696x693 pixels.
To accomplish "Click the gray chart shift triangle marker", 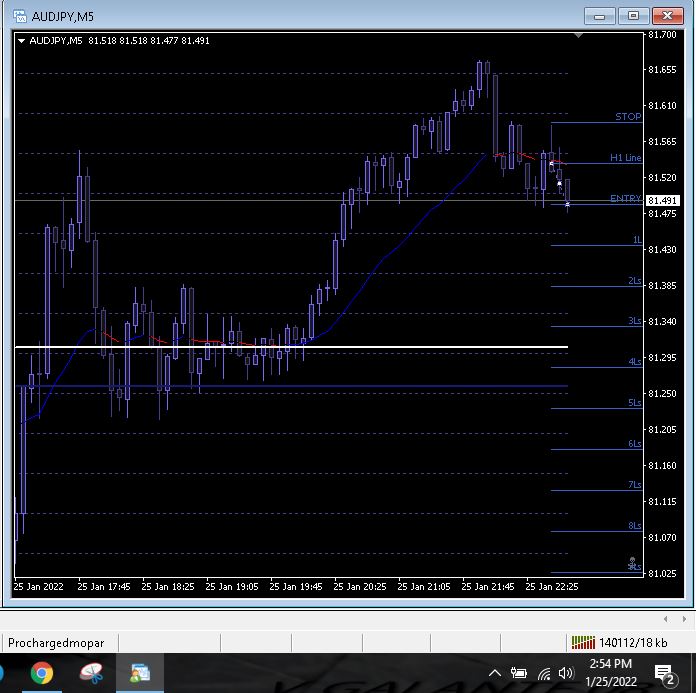I will coord(578,35).
